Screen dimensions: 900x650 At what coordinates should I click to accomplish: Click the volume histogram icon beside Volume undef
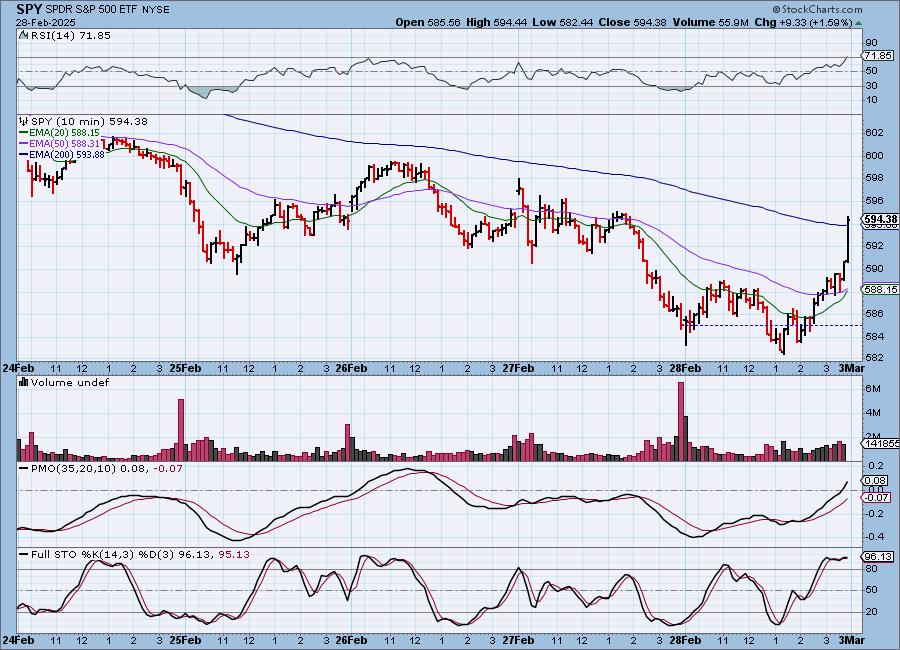tap(24, 382)
